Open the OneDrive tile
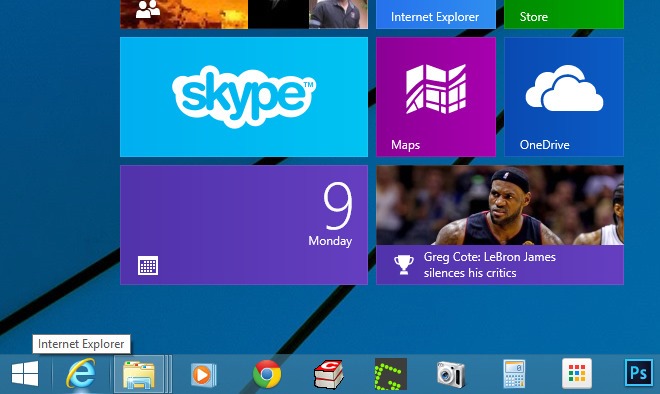The image size is (660, 394). coord(564,97)
